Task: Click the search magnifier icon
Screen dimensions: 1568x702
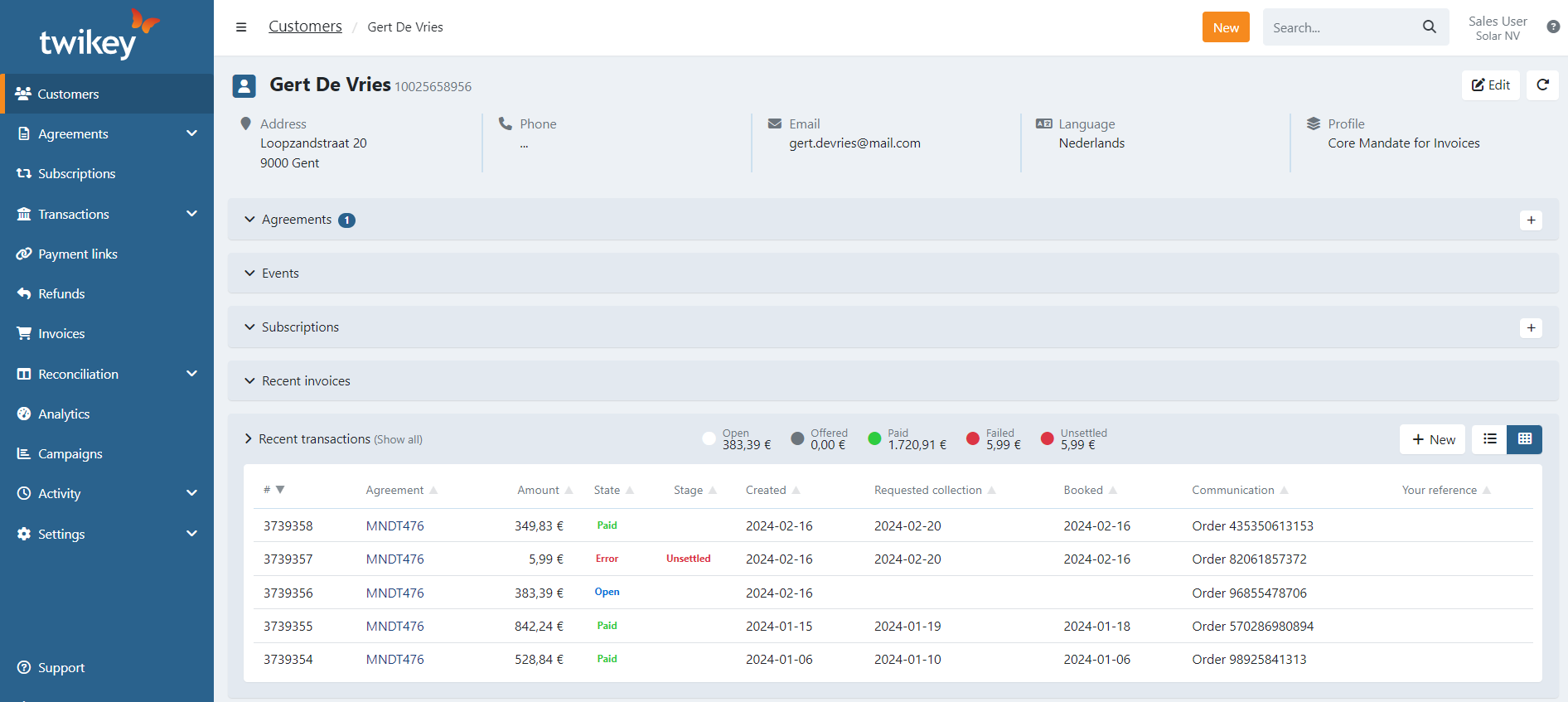Action: click(1429, 27)
